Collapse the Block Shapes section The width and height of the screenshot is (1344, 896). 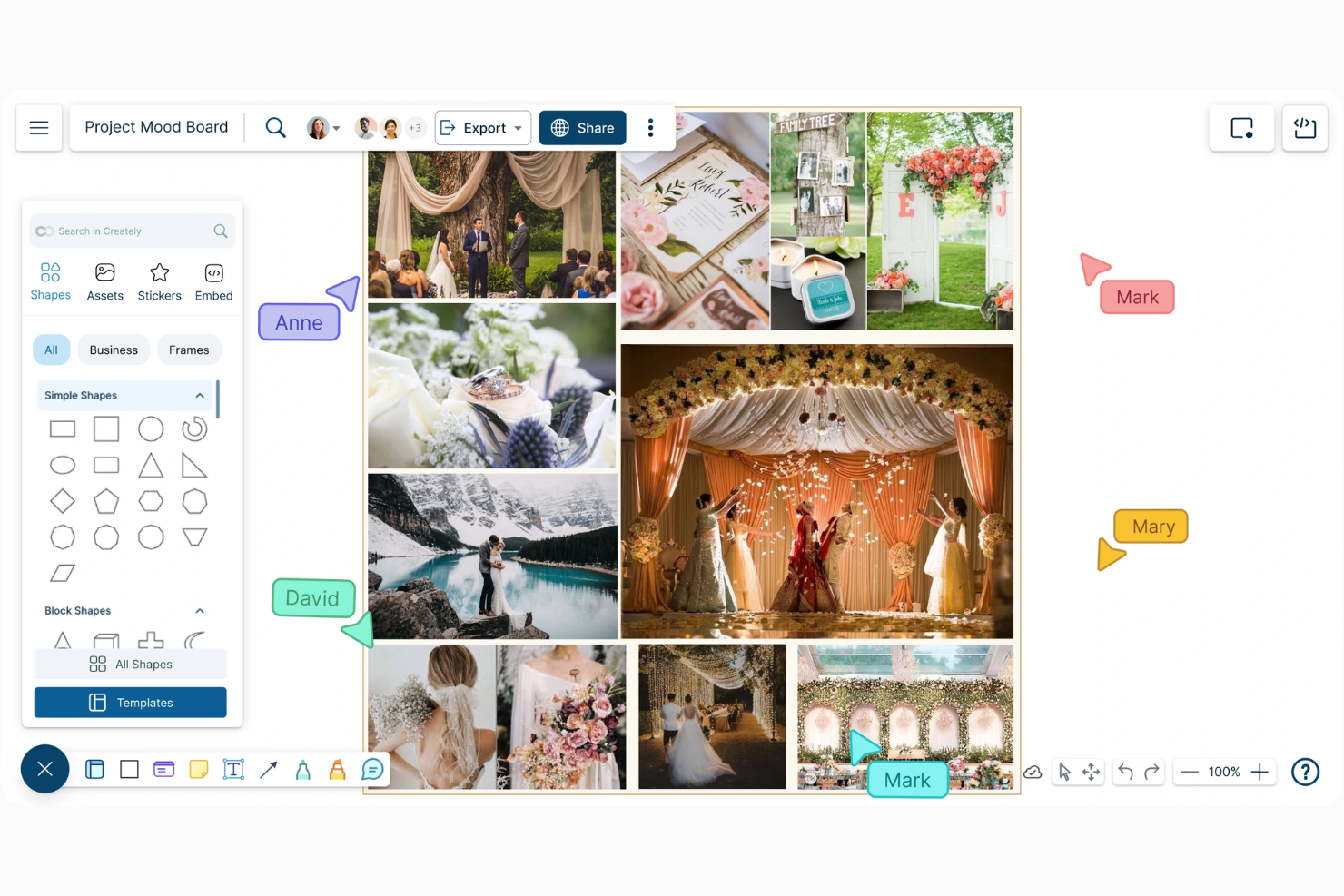tap(200, 611)
